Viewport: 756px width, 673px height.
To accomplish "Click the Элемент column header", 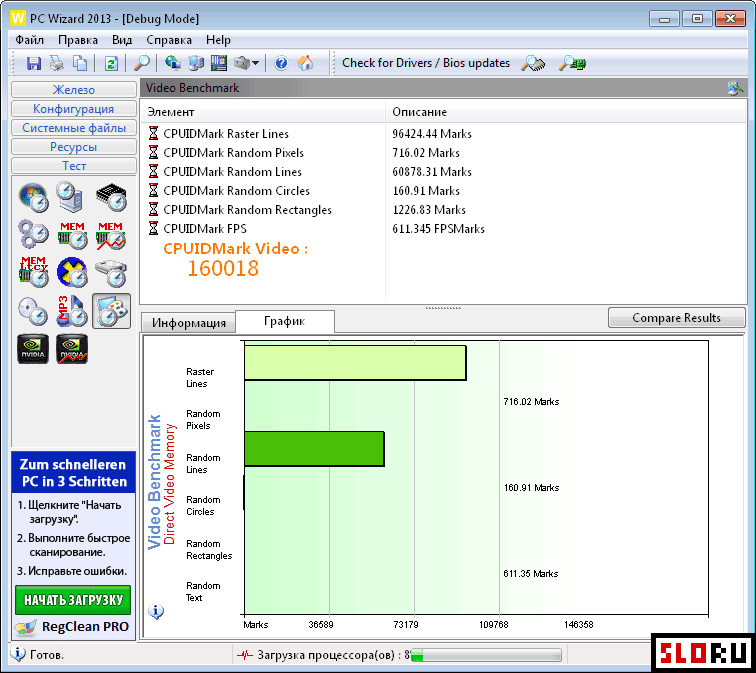I will [263, 112].
